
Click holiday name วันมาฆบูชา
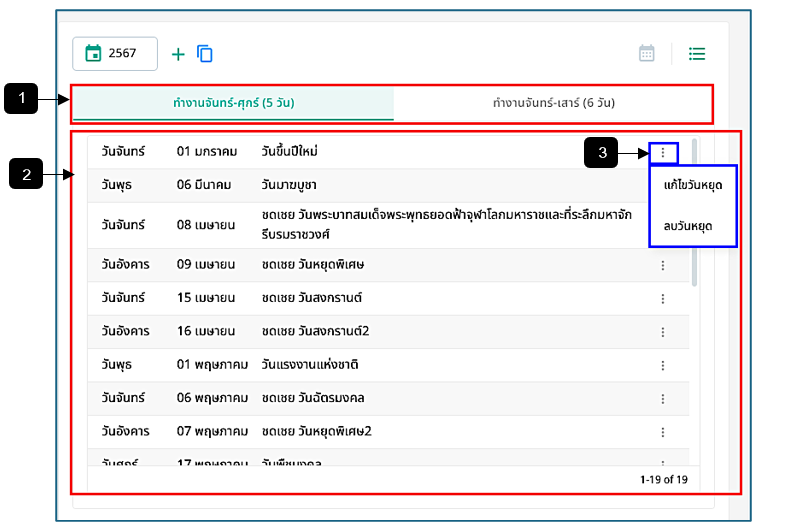(x=289, y=185)
